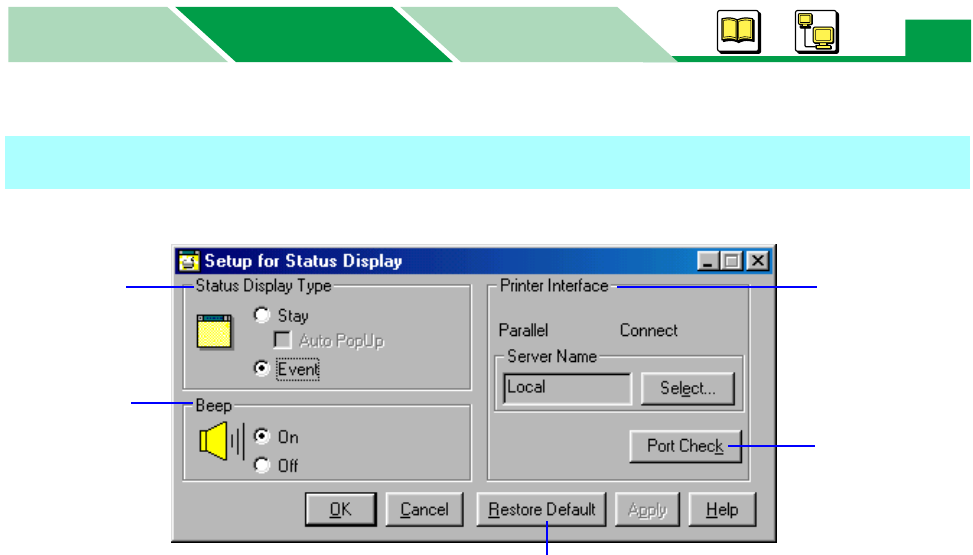Confirm with the OK button
The height and width of the screenshot is (555, 973).
tap(340, 510)
